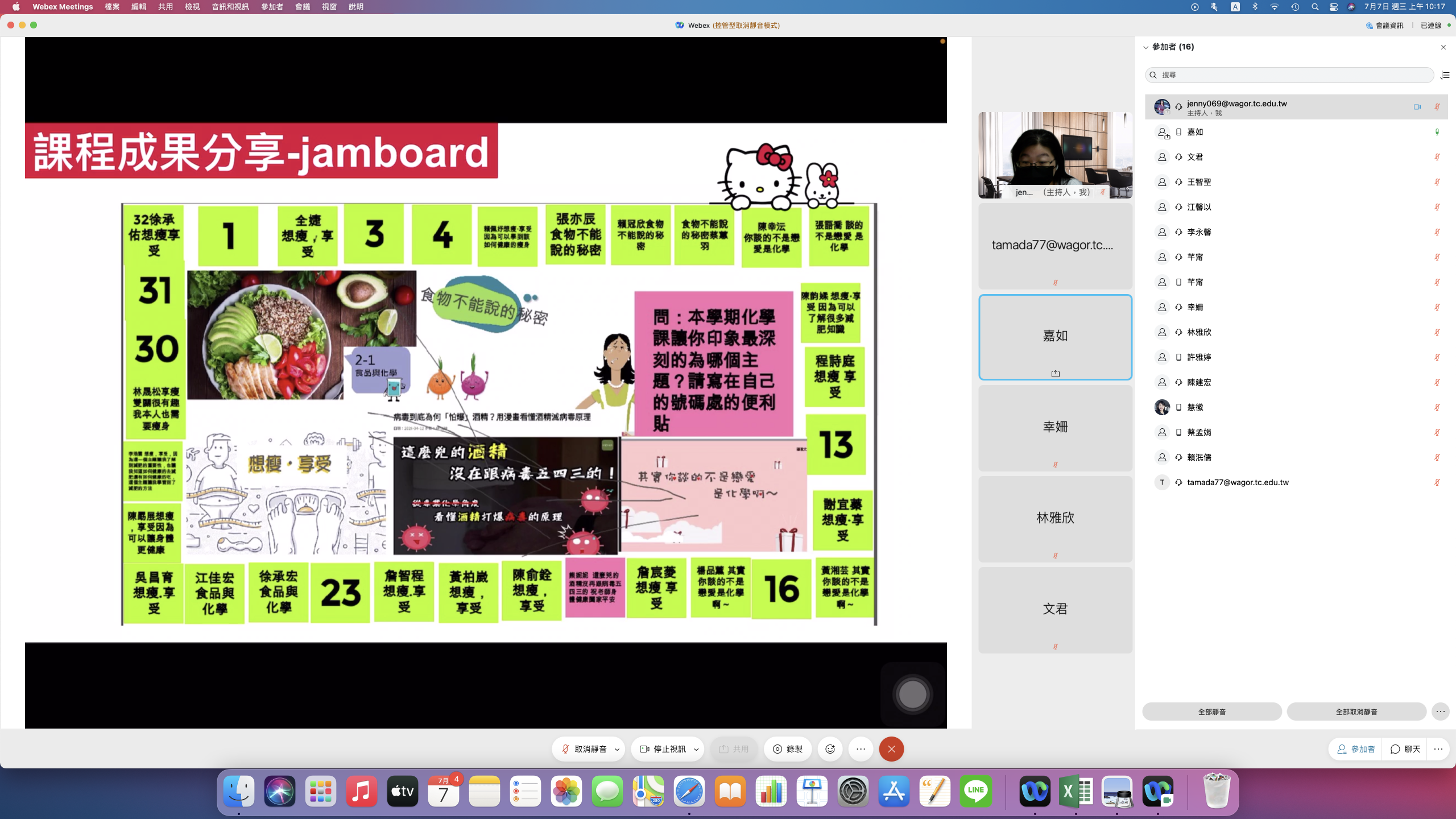Viewport: 1456px width, 819px height.
Task: Toggle 停止視訊 to stop camera
Action: (663, 749)
